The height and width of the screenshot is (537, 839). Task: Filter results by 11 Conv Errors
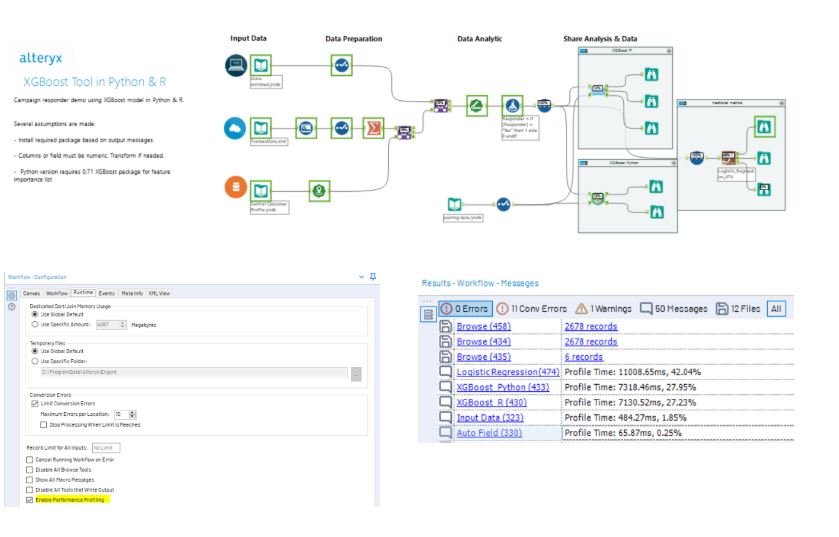pyautogui.click(x=531, y=309)
